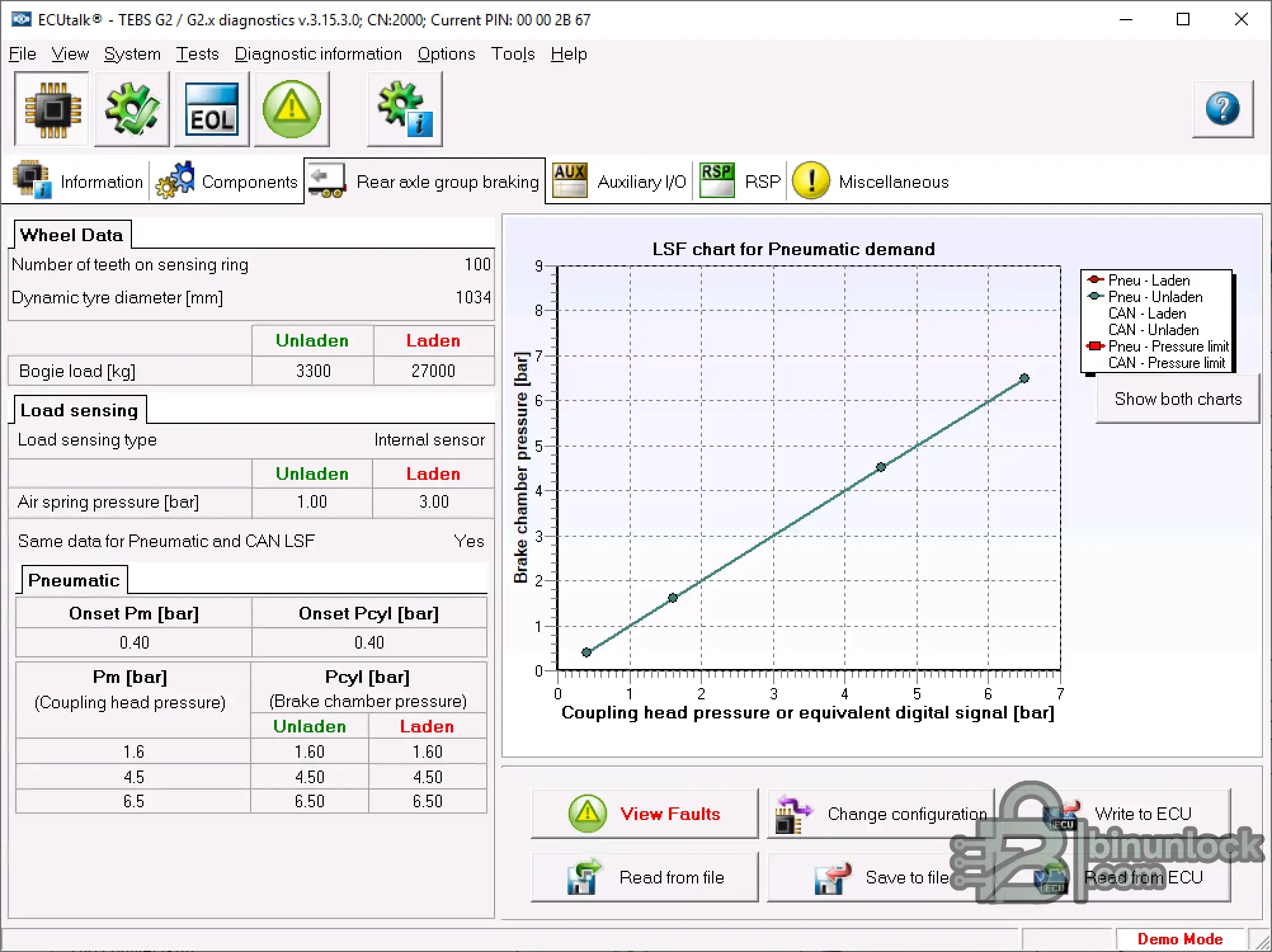Image resolution: width=1272 pixels, height=952 pixels.
Task: Click the Rear axle group braking trailer icon
Action: coord(328,182)
